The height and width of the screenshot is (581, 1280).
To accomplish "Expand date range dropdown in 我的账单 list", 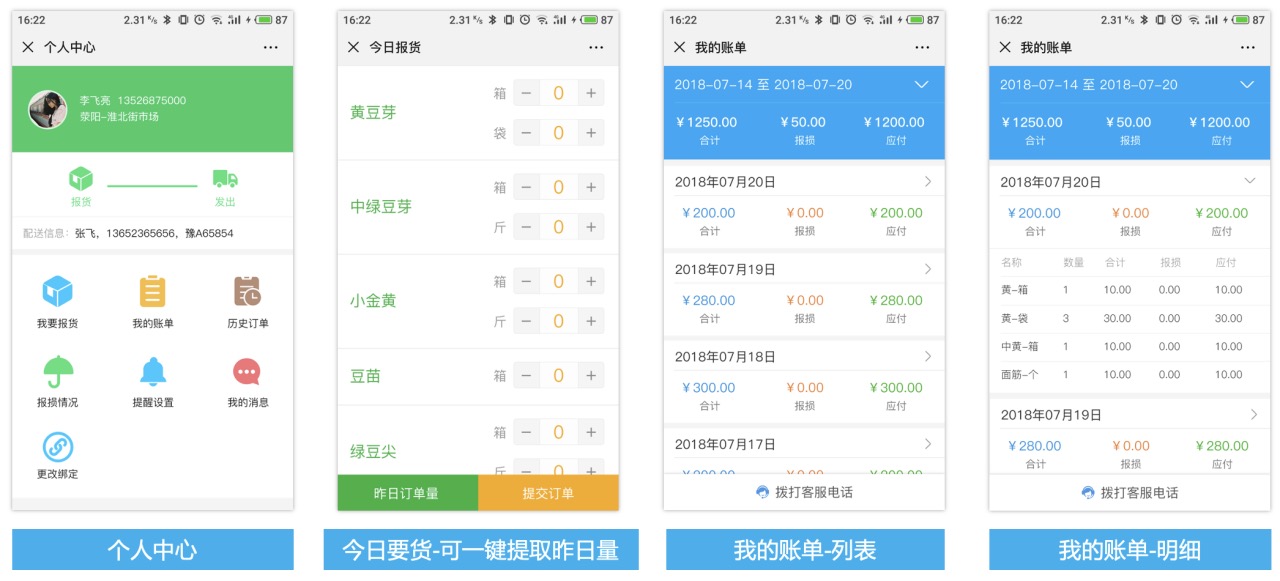I will pos(922,85).
